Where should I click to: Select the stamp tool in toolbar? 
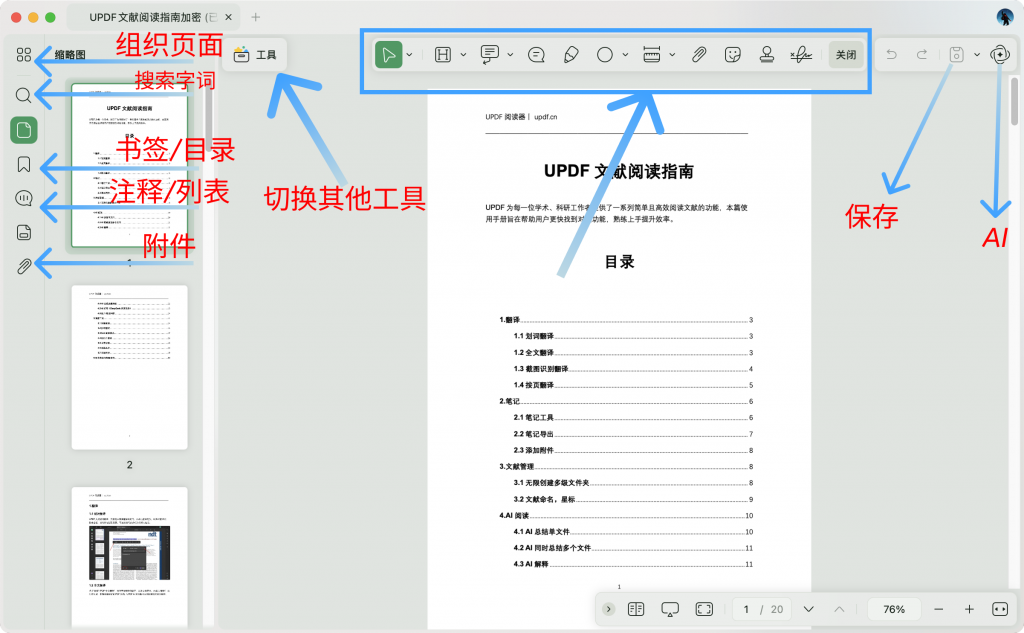[767, 55]
